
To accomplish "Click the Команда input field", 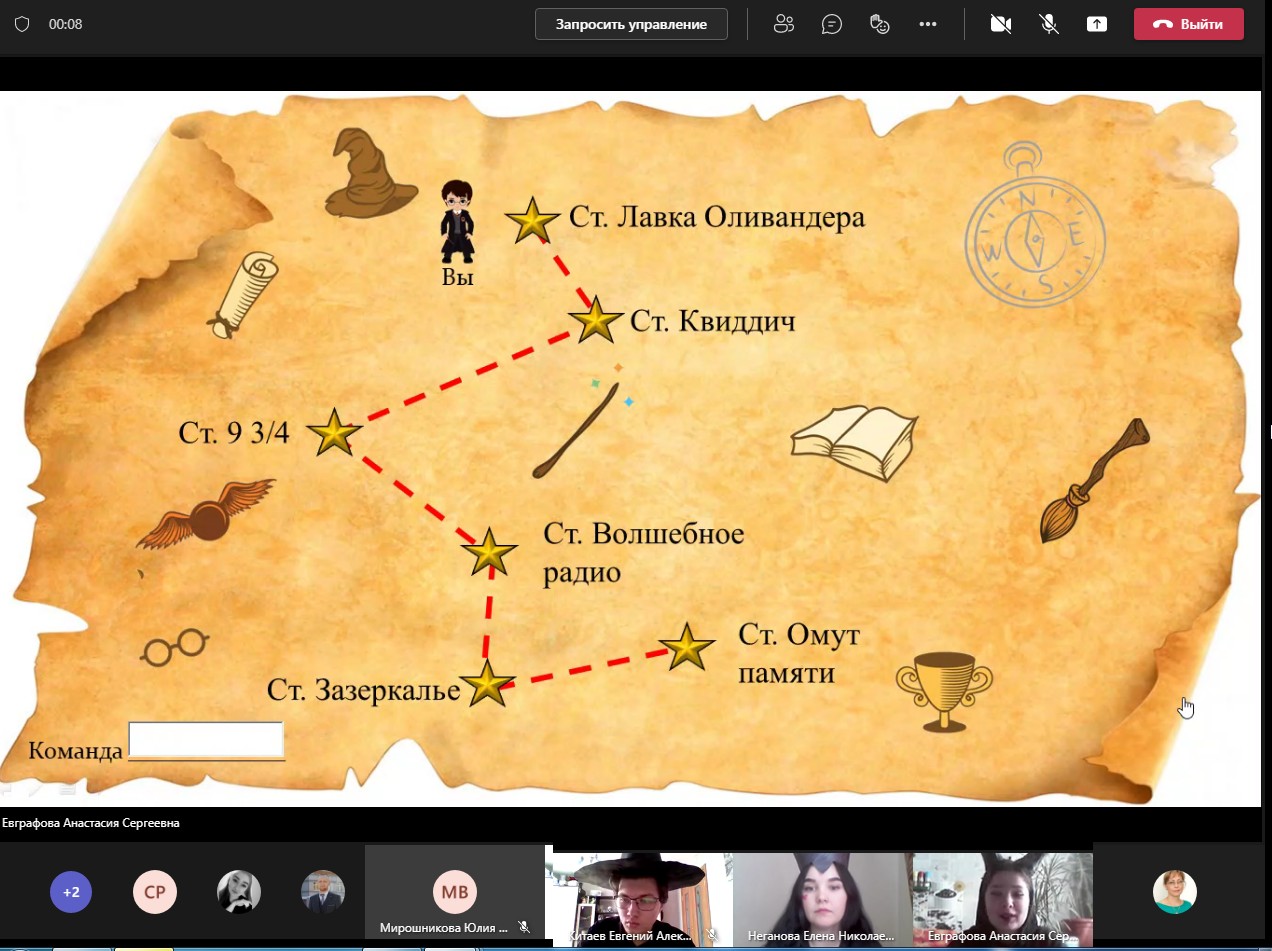I will (206, 741).
